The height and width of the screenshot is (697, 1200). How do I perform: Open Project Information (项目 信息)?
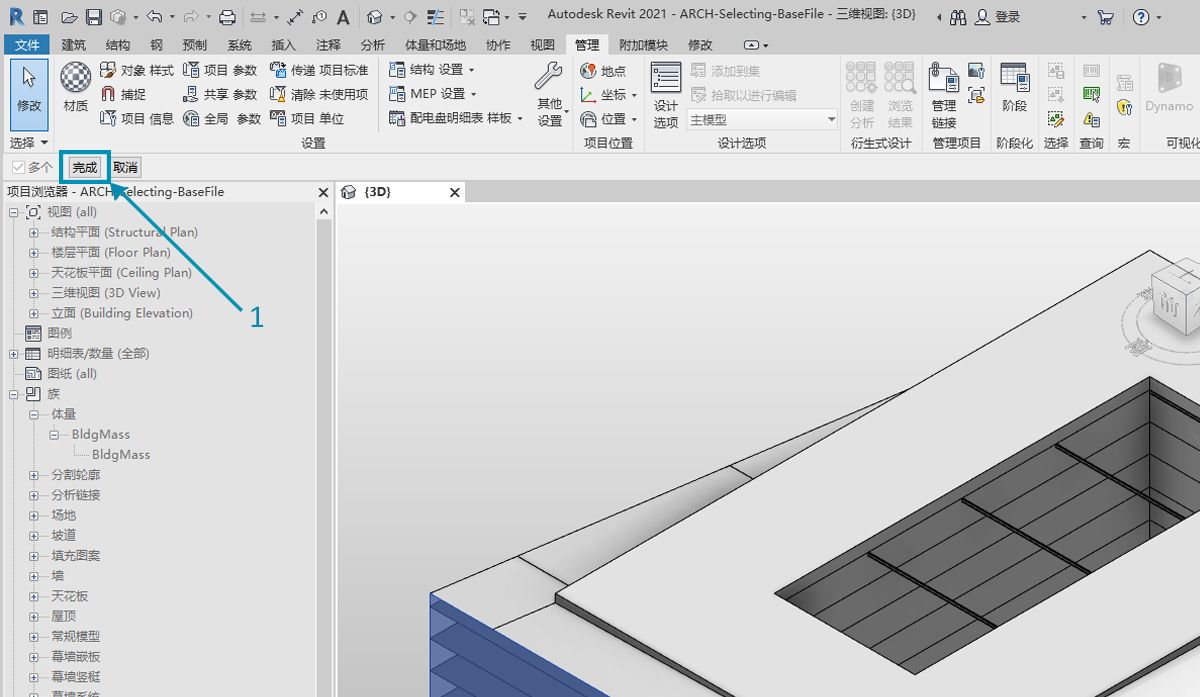click(x=109, y=118)
